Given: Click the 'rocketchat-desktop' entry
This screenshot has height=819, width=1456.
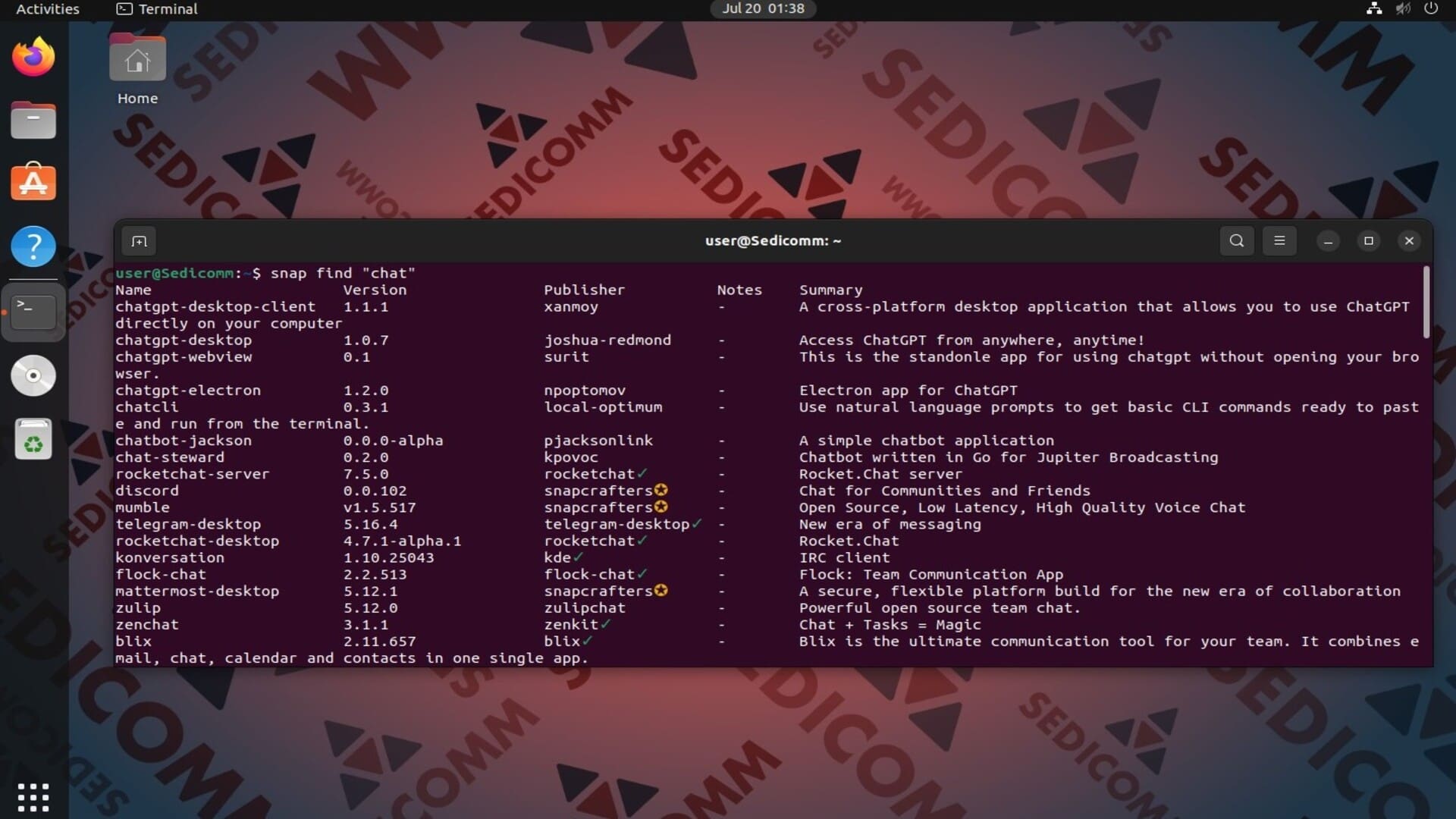Looking at the screenshot, I should coord(197,541).
